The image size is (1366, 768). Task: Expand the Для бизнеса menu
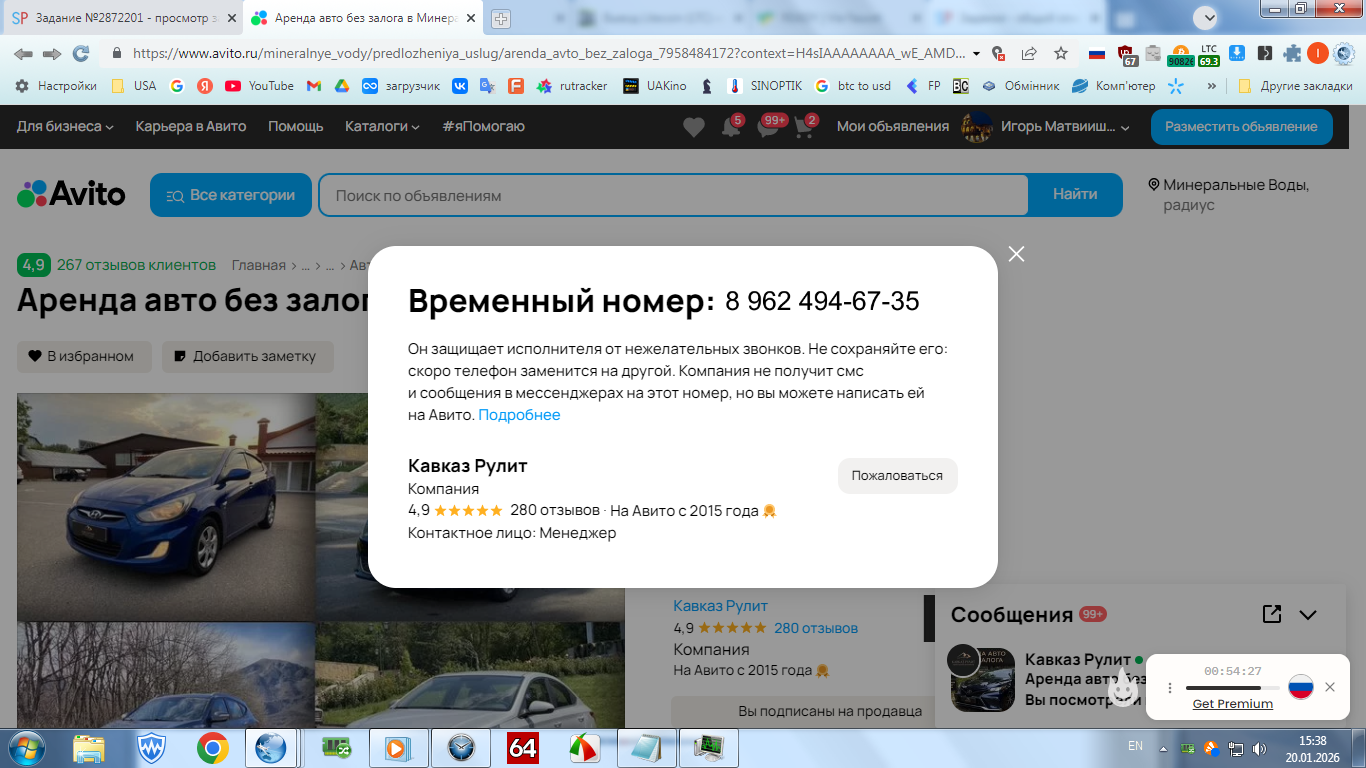click(x=65, y=127)
